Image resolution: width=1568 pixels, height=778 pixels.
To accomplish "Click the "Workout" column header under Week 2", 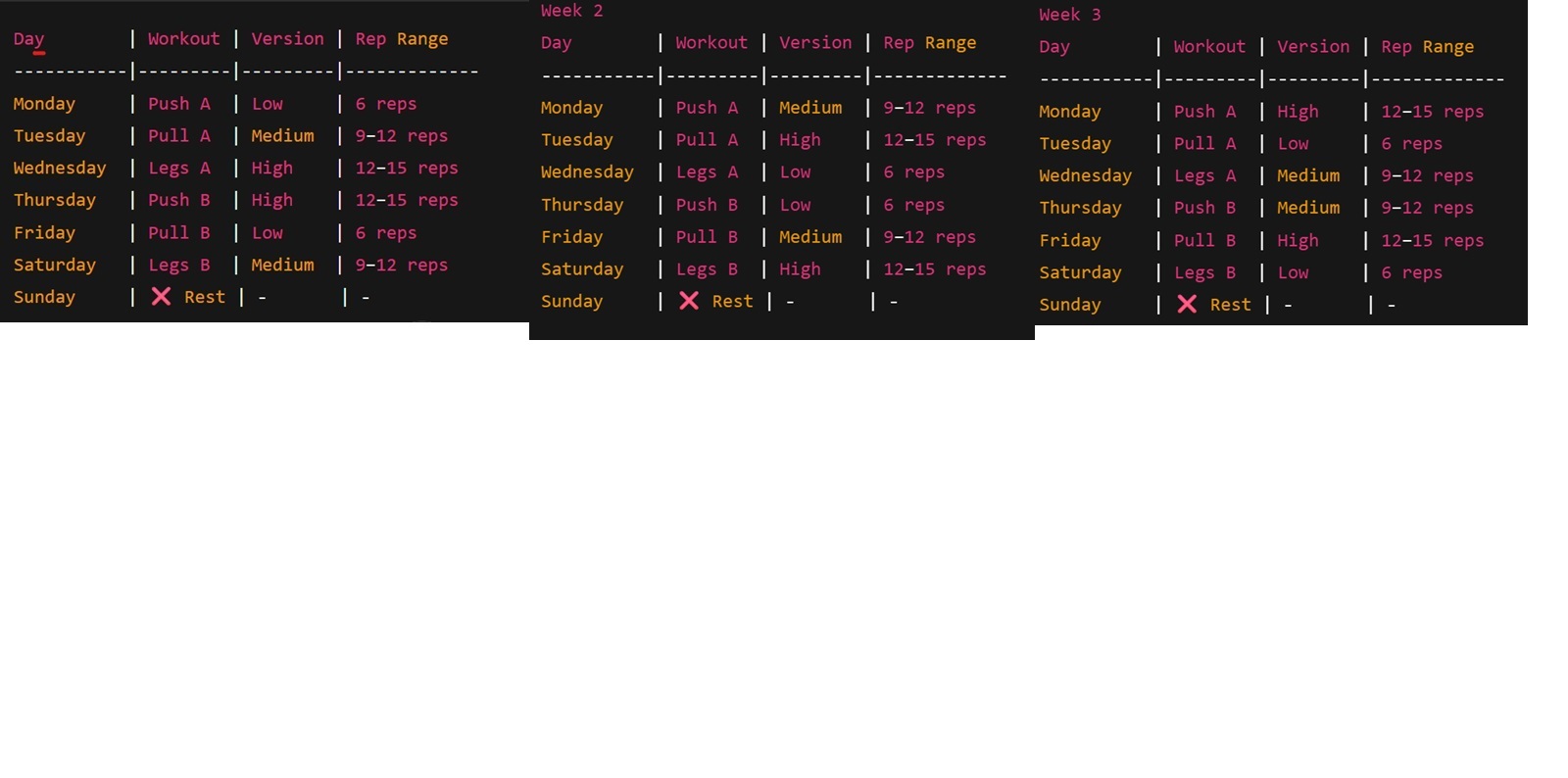I will point(710,43).
